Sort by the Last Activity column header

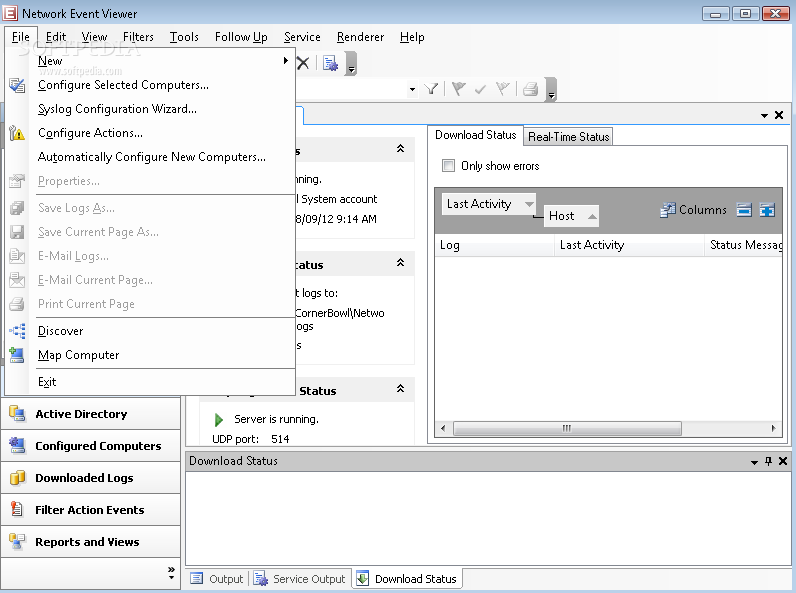629,245
